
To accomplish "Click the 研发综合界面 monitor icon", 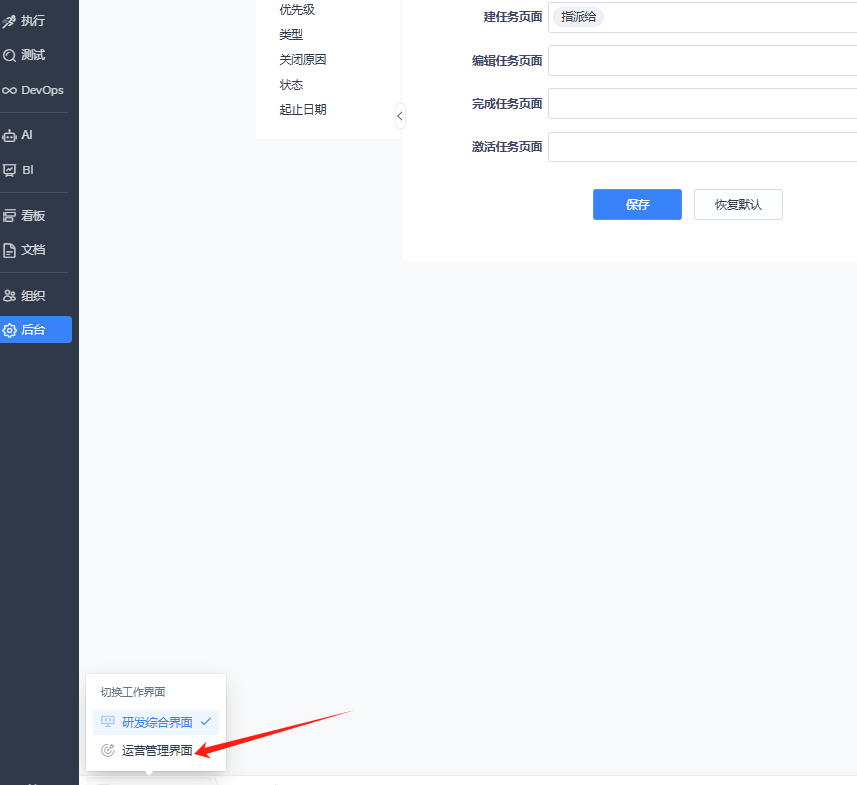I will tap(108, 722).
